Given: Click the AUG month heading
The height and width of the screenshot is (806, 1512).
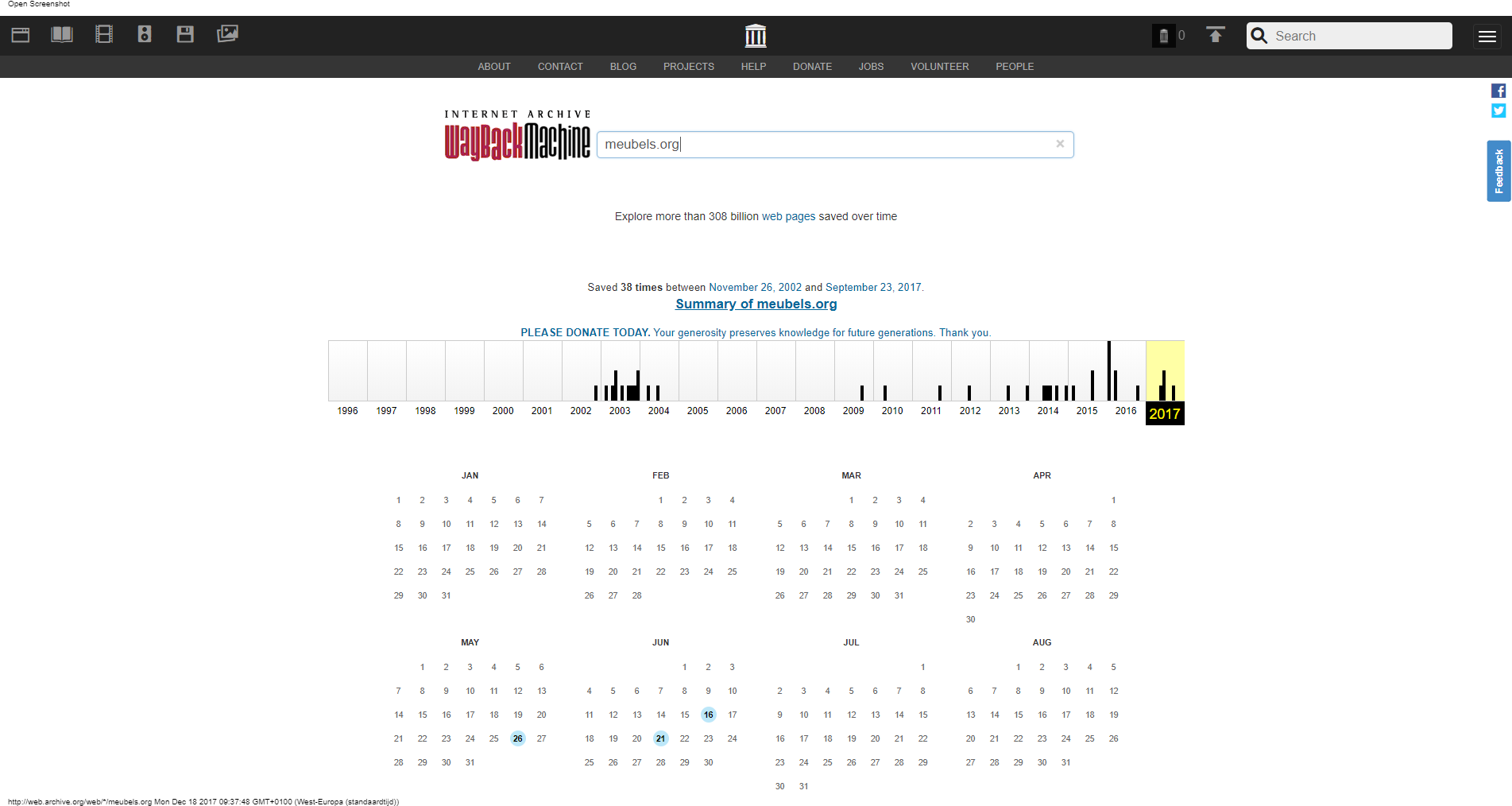Looking at the screenshot, I should (1042, 642).
